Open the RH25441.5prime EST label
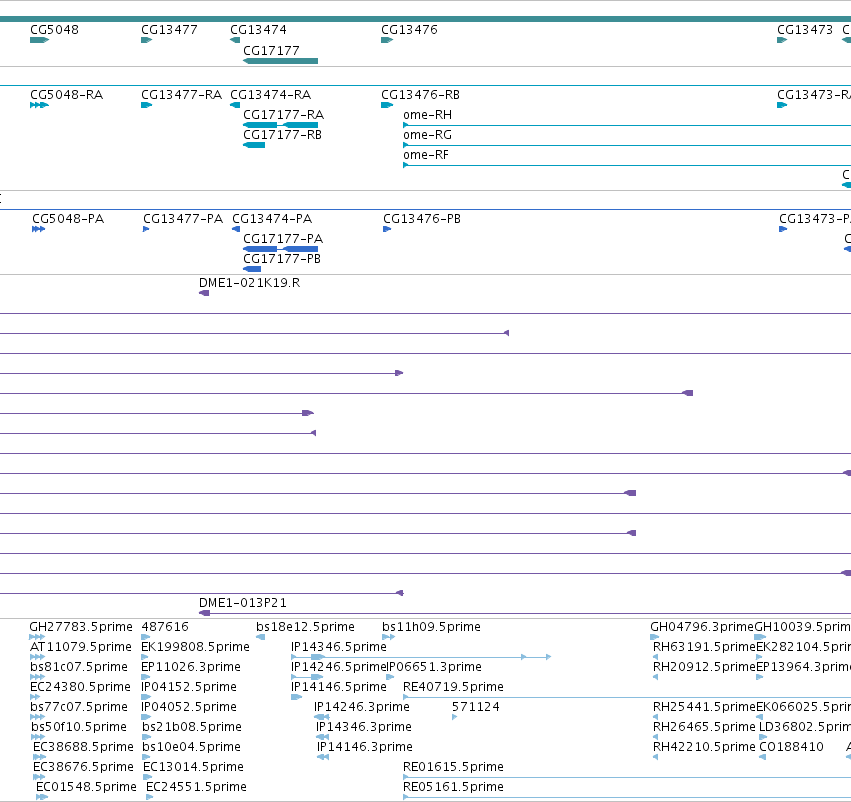851x802 pixels. [x=704, y=708]
